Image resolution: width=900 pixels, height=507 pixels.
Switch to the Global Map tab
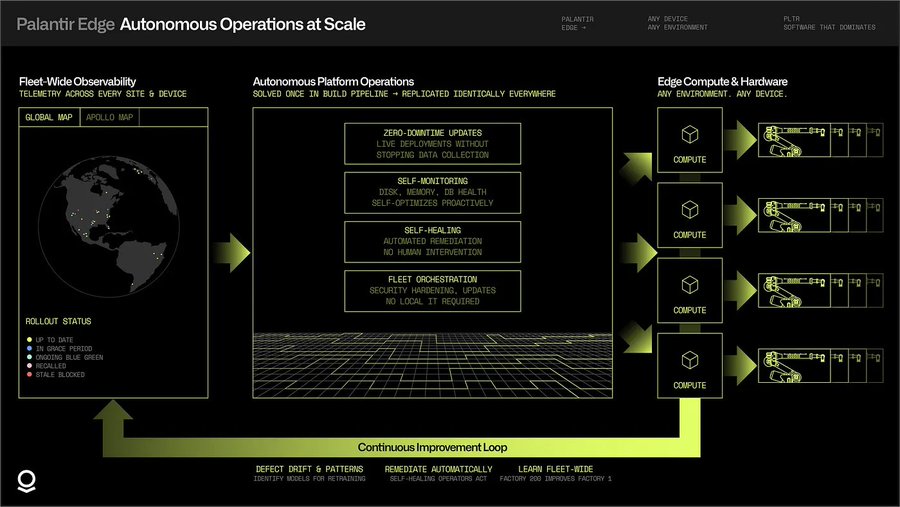tap(49, 117)
